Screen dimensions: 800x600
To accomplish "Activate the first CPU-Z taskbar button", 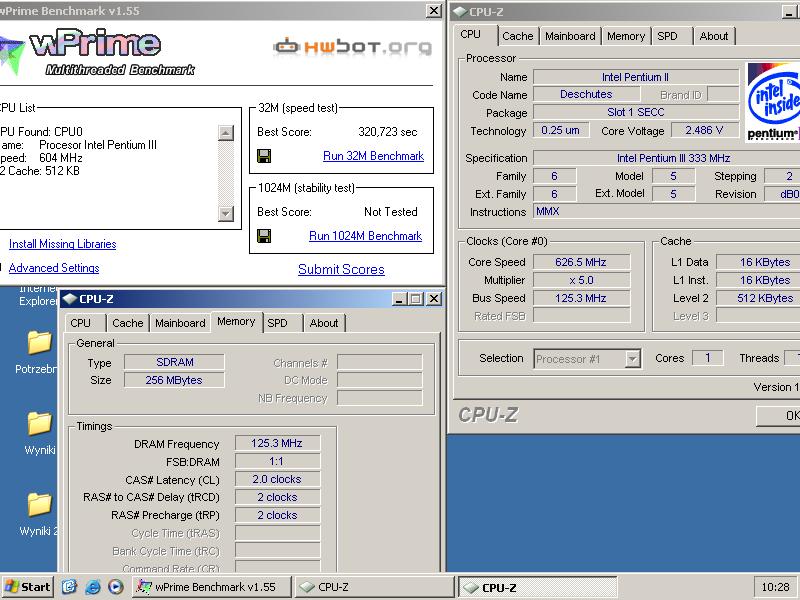I will (374, 587).
